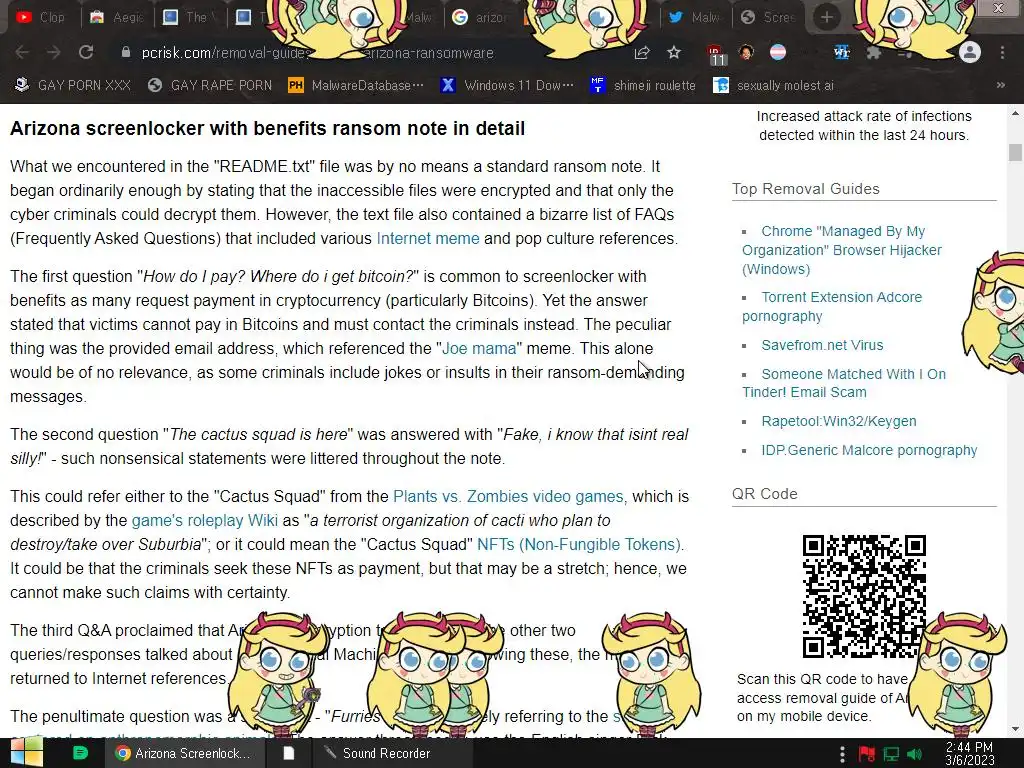Reload the pcrisk.com page

[86, 53]
